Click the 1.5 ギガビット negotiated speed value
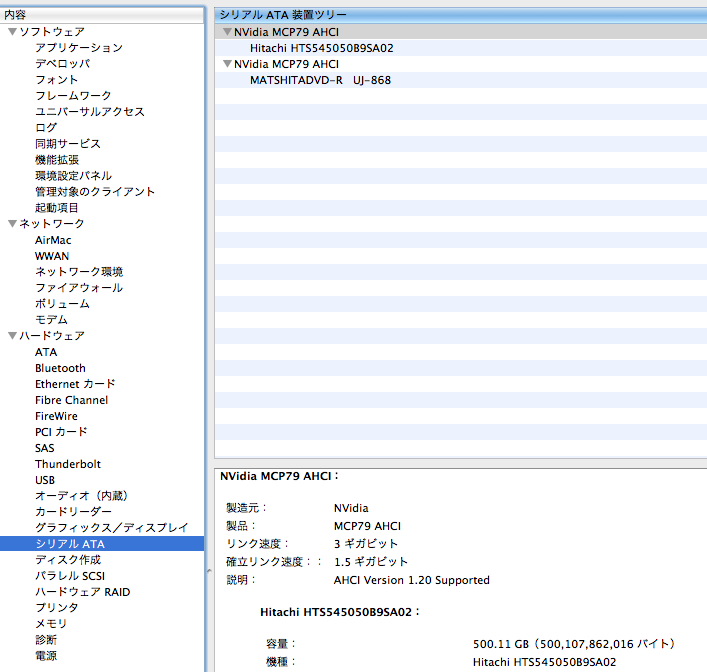 [371, 562]
